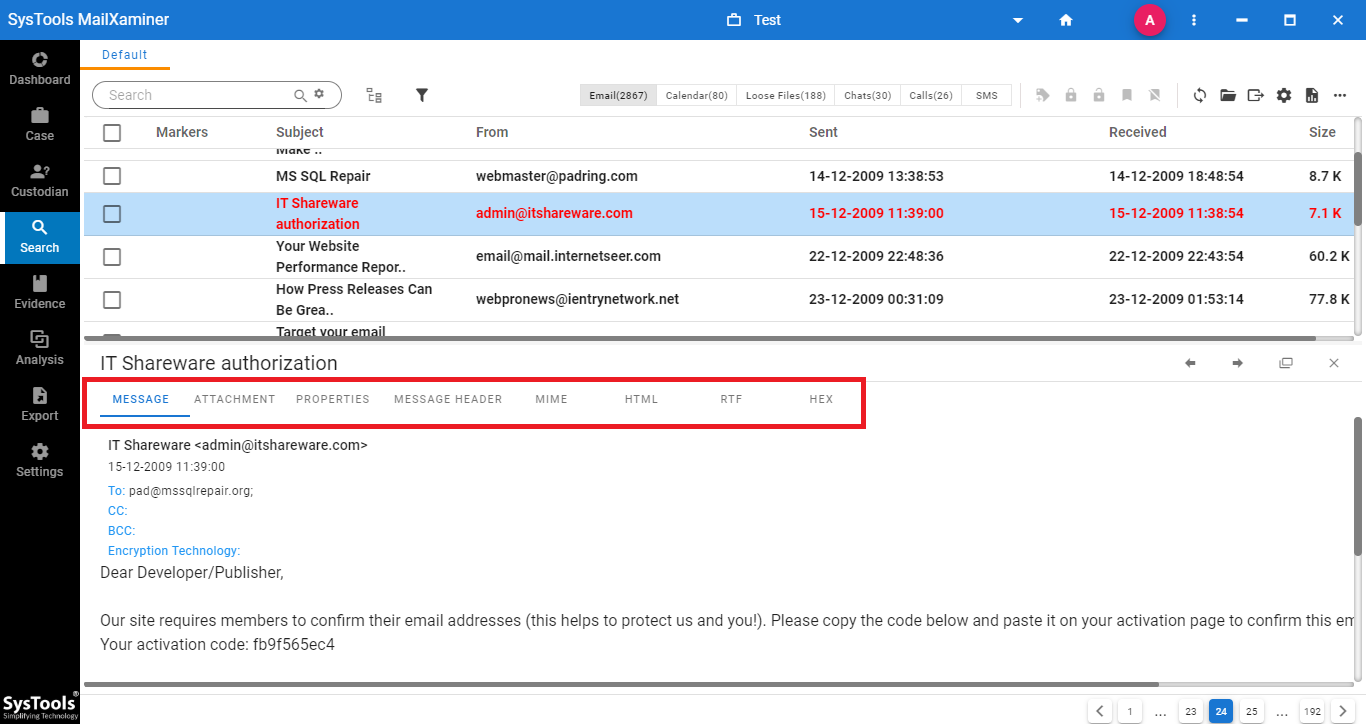Select the Calls(26) tab
The width and height of the screenshot is (1366, 724).
[931, 95]
